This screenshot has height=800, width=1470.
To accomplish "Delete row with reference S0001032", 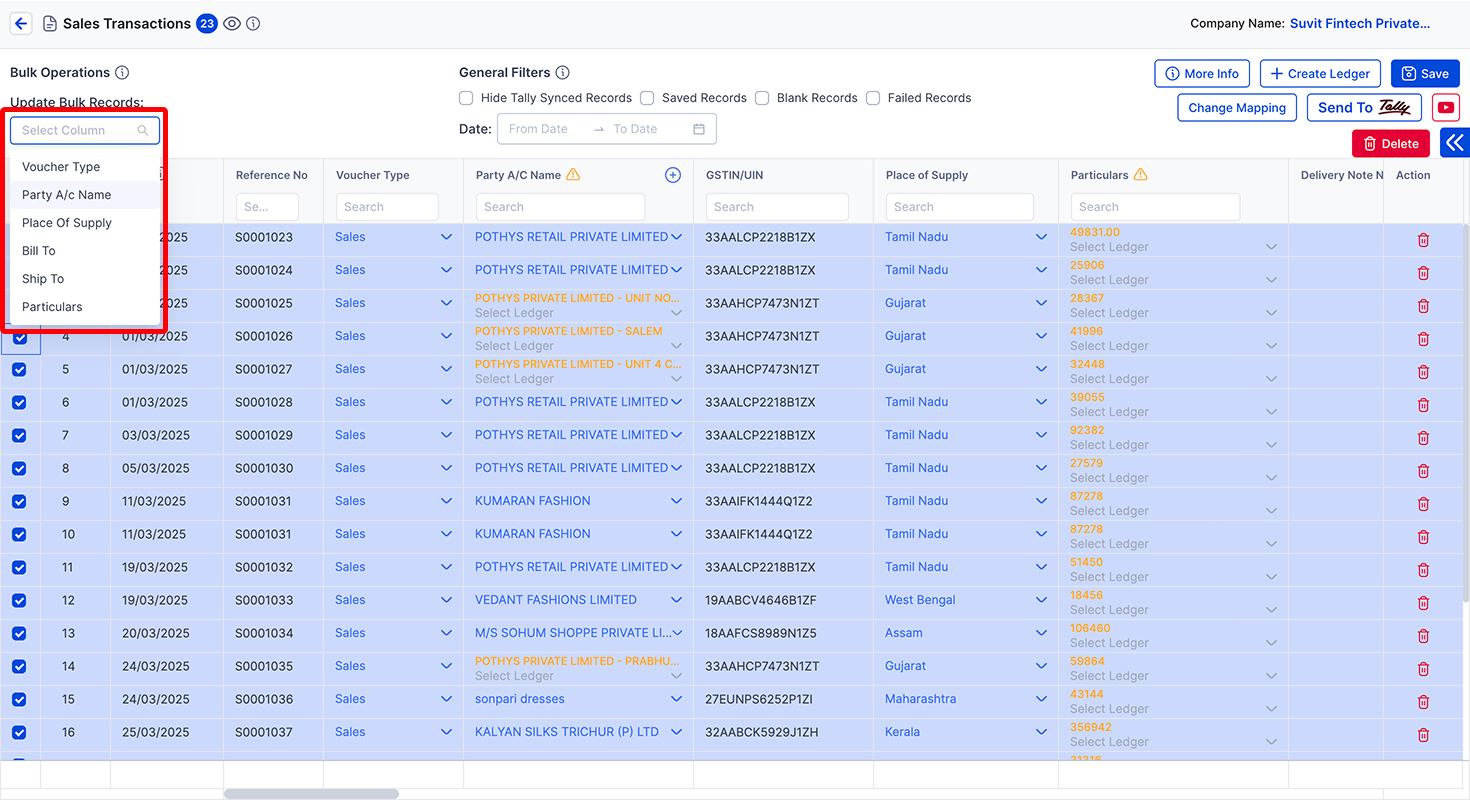I will point(1423,570).
